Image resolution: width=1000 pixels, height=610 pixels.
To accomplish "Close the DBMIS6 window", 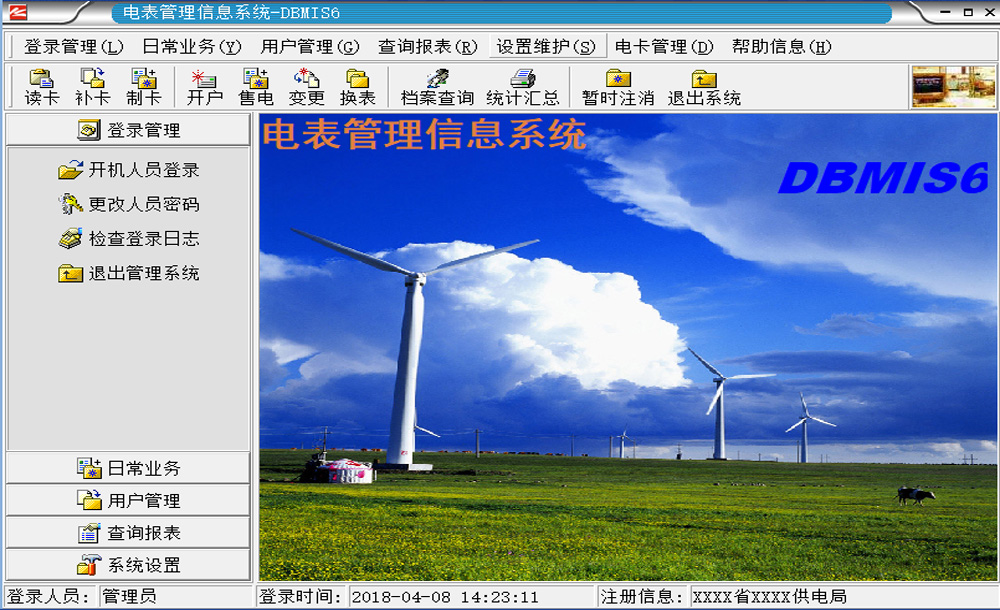I will (x=990, y=12).
